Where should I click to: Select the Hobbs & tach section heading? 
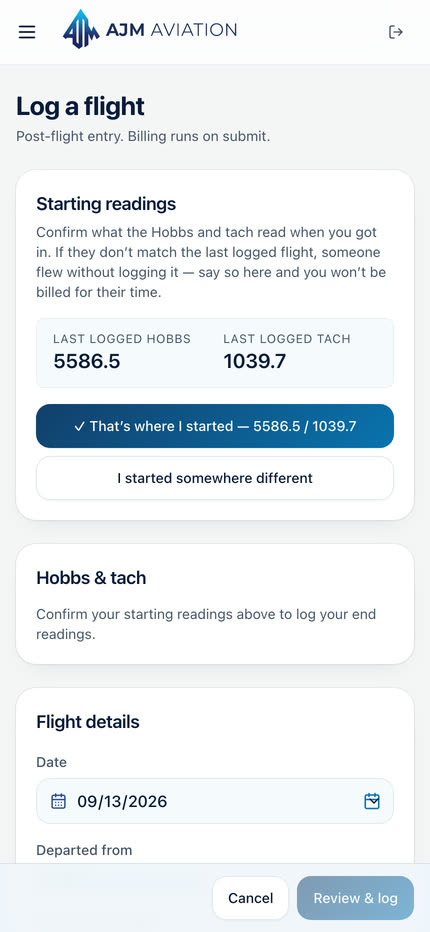(x=91, y=578)
